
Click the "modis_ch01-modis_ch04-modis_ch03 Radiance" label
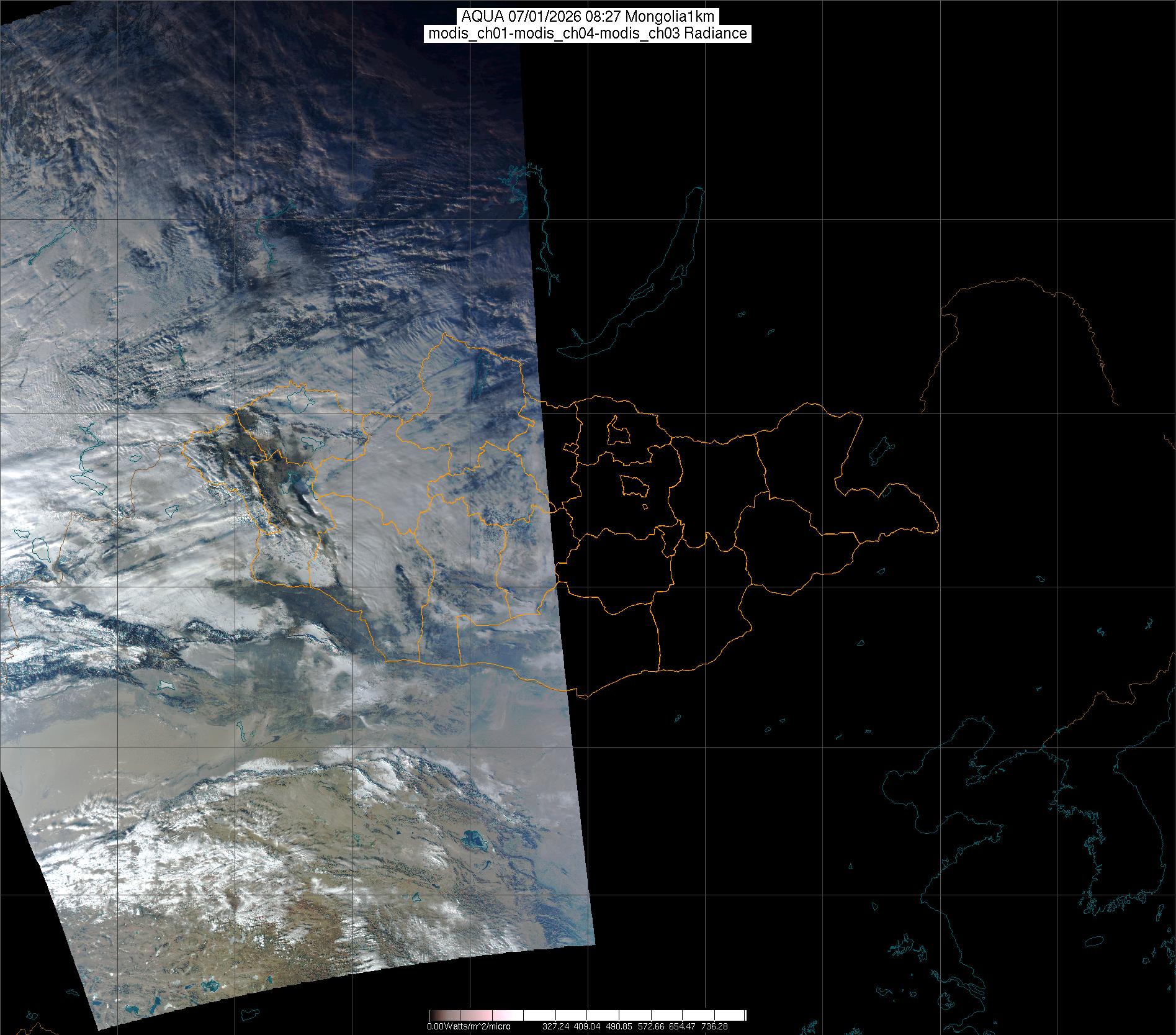pyautogui.click(x=588, y=34)
